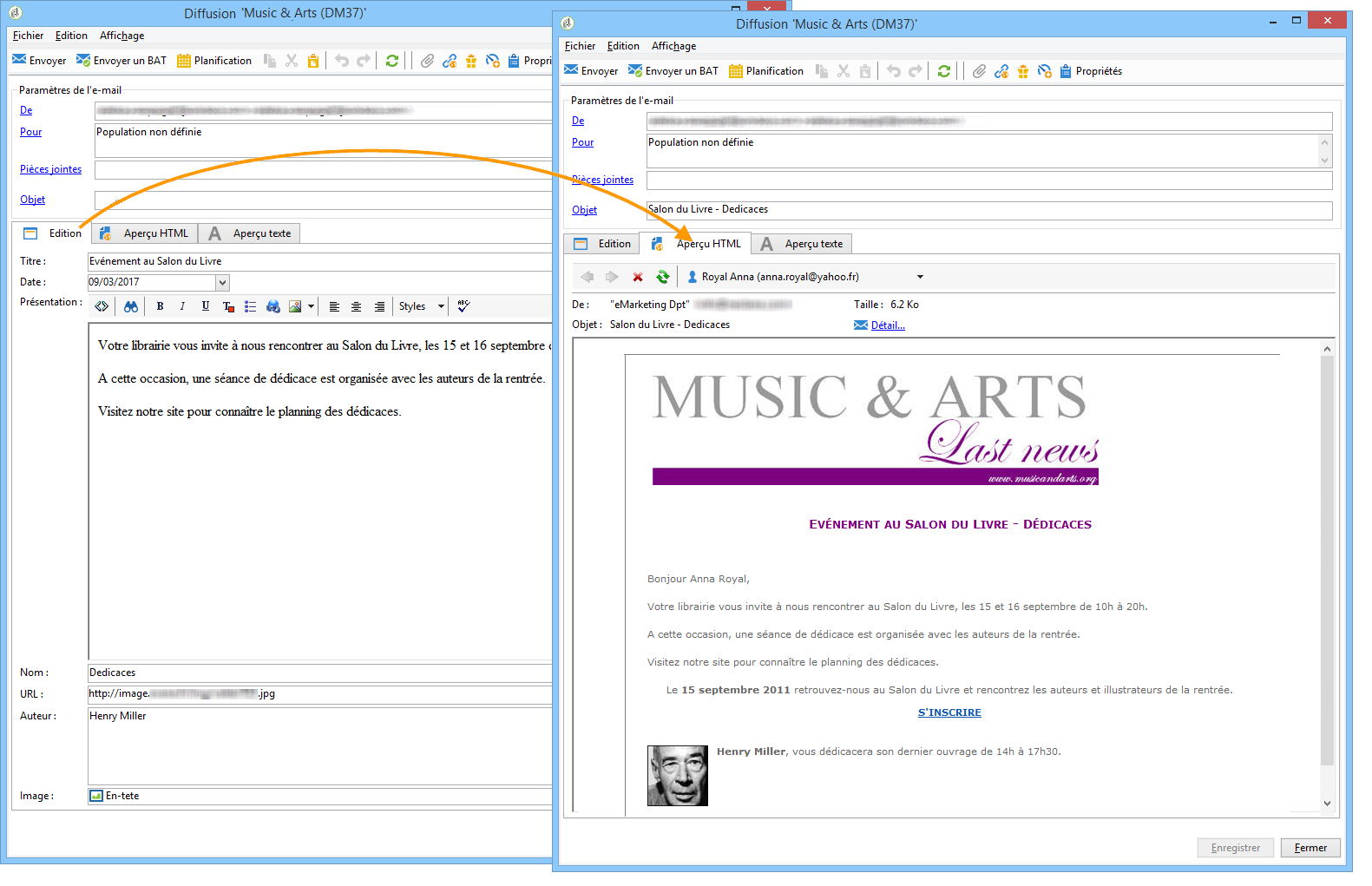Open the Date field dropdown arrow
1372x886 pixels.
pyautogui.click(x=223, y=282)
